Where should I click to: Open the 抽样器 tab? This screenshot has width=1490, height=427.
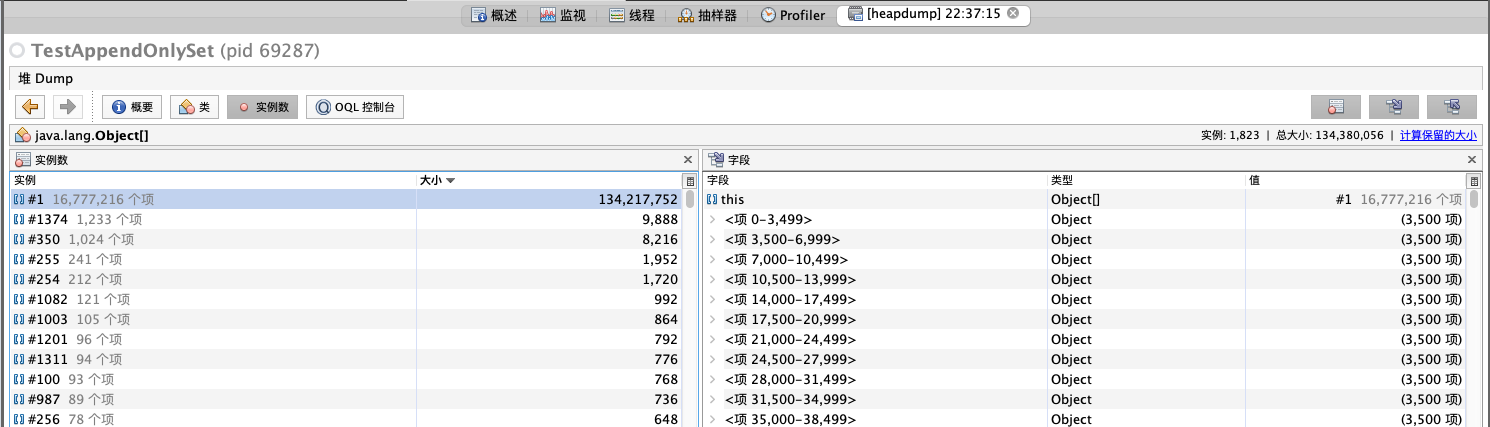pyautogui.click(x=707, y=15)
